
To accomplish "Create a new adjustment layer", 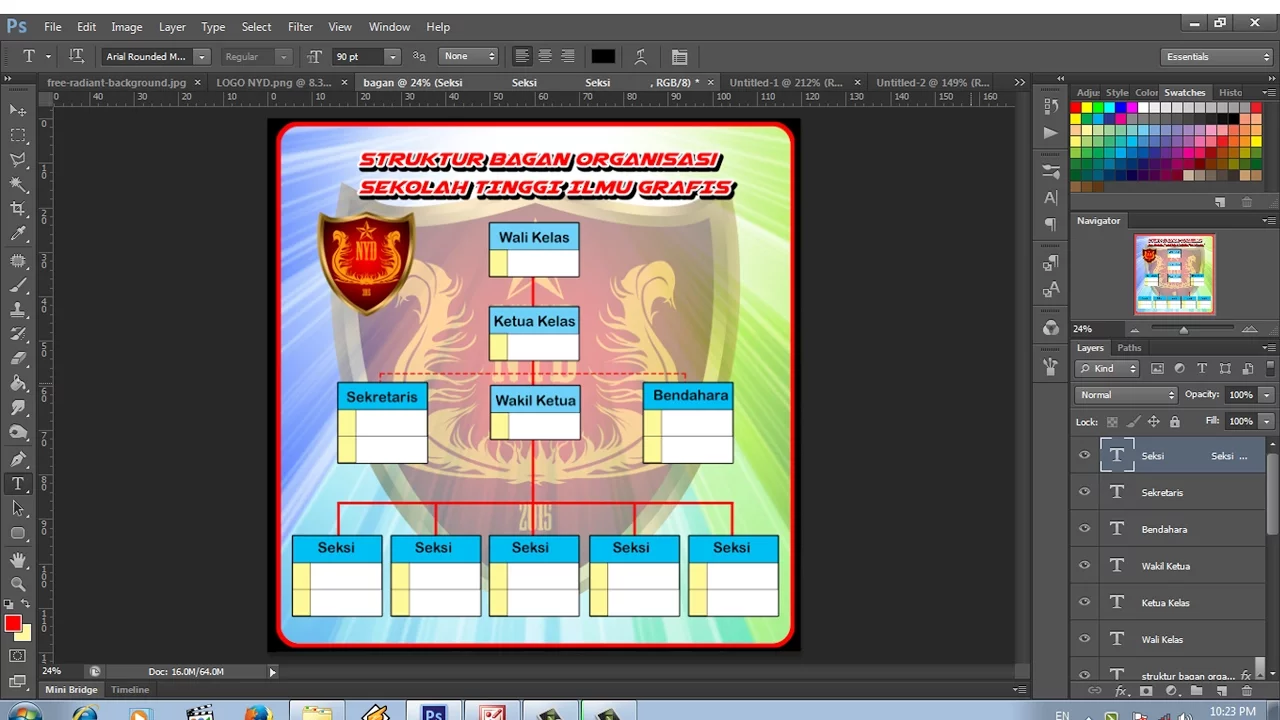I will pyautogui.click(x=1171, y=691).
